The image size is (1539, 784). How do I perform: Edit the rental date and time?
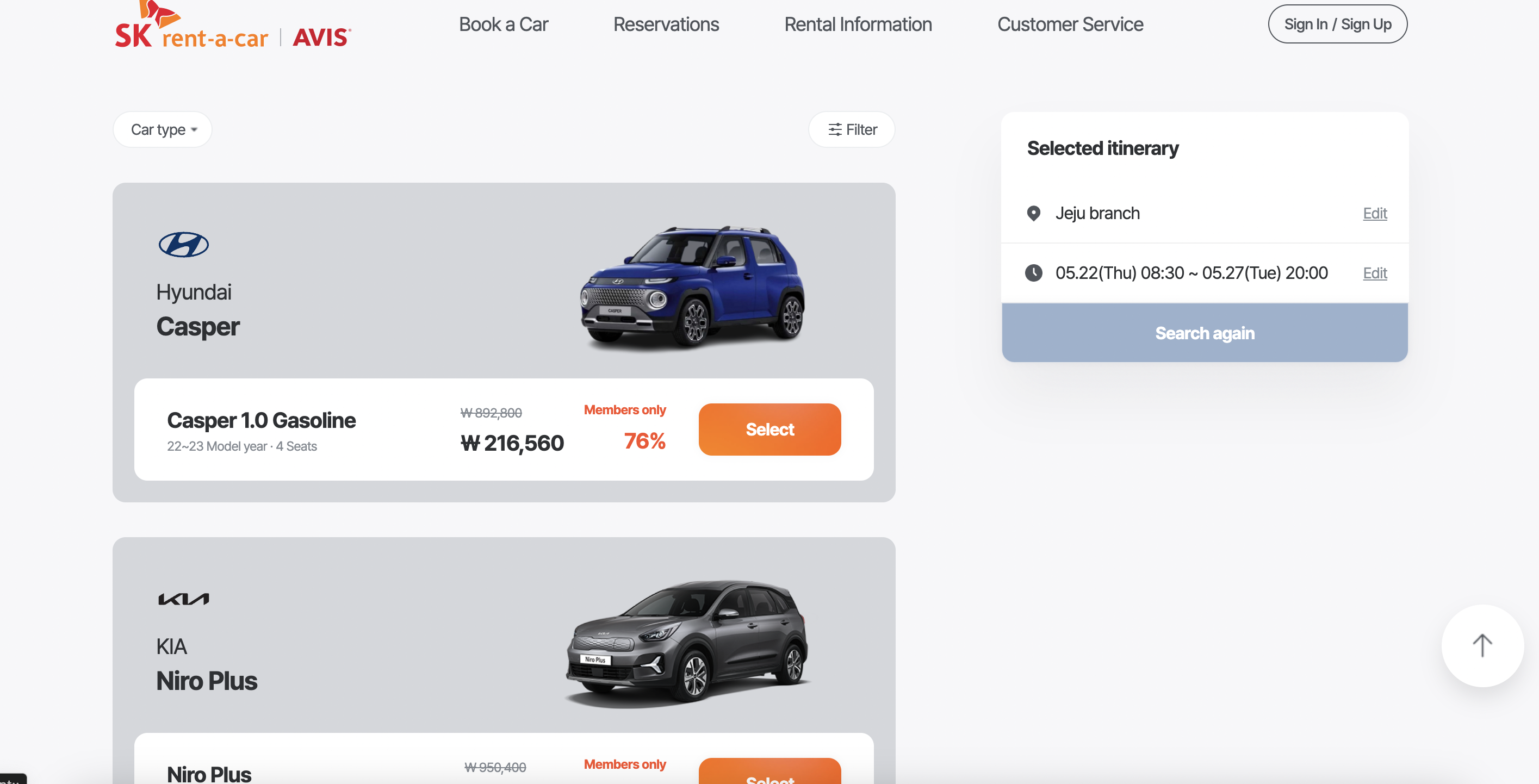pos(1374,273)
